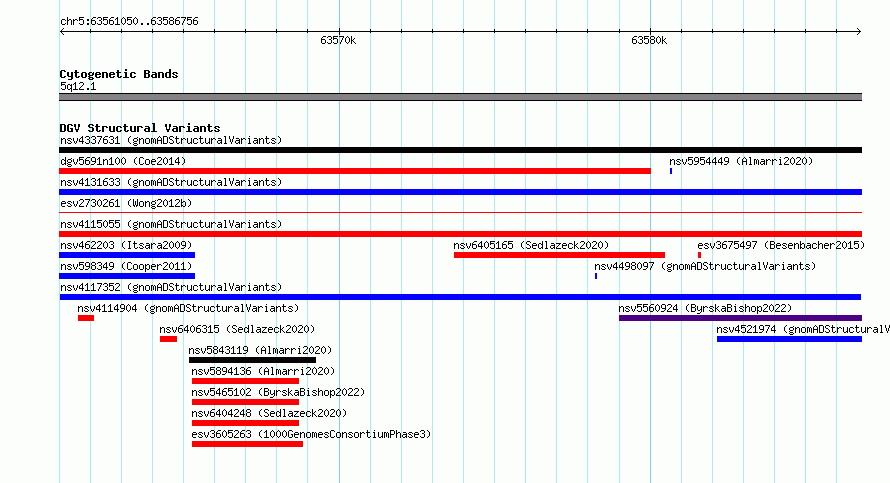890x483 pixels.
Task: Select nsv6404248 (Sedlazeck2020) label
Action: (269, 413)
